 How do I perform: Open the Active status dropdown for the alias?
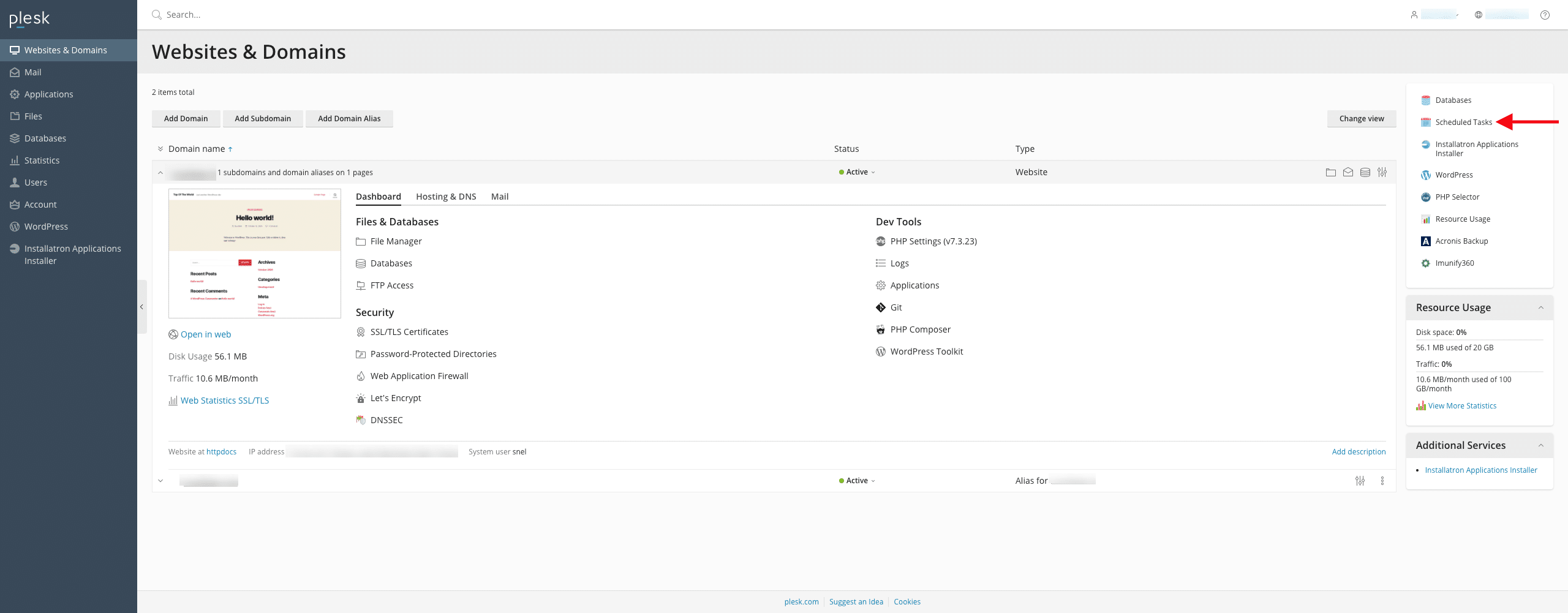[857, 481]
